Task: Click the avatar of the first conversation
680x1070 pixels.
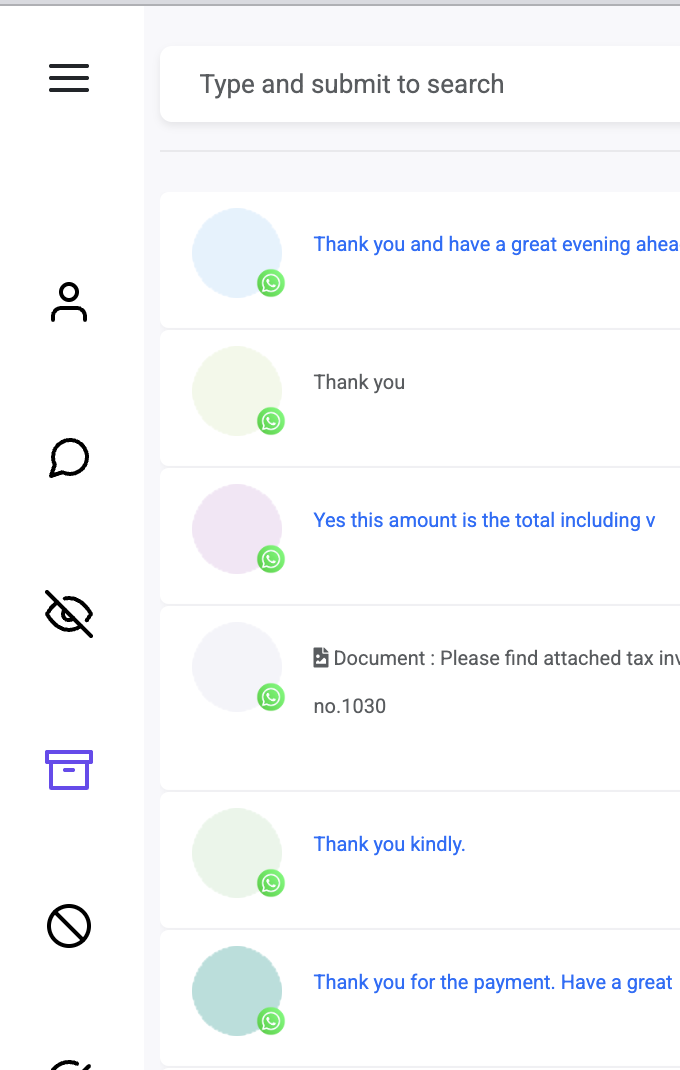Action: click(x=236, y=253)
